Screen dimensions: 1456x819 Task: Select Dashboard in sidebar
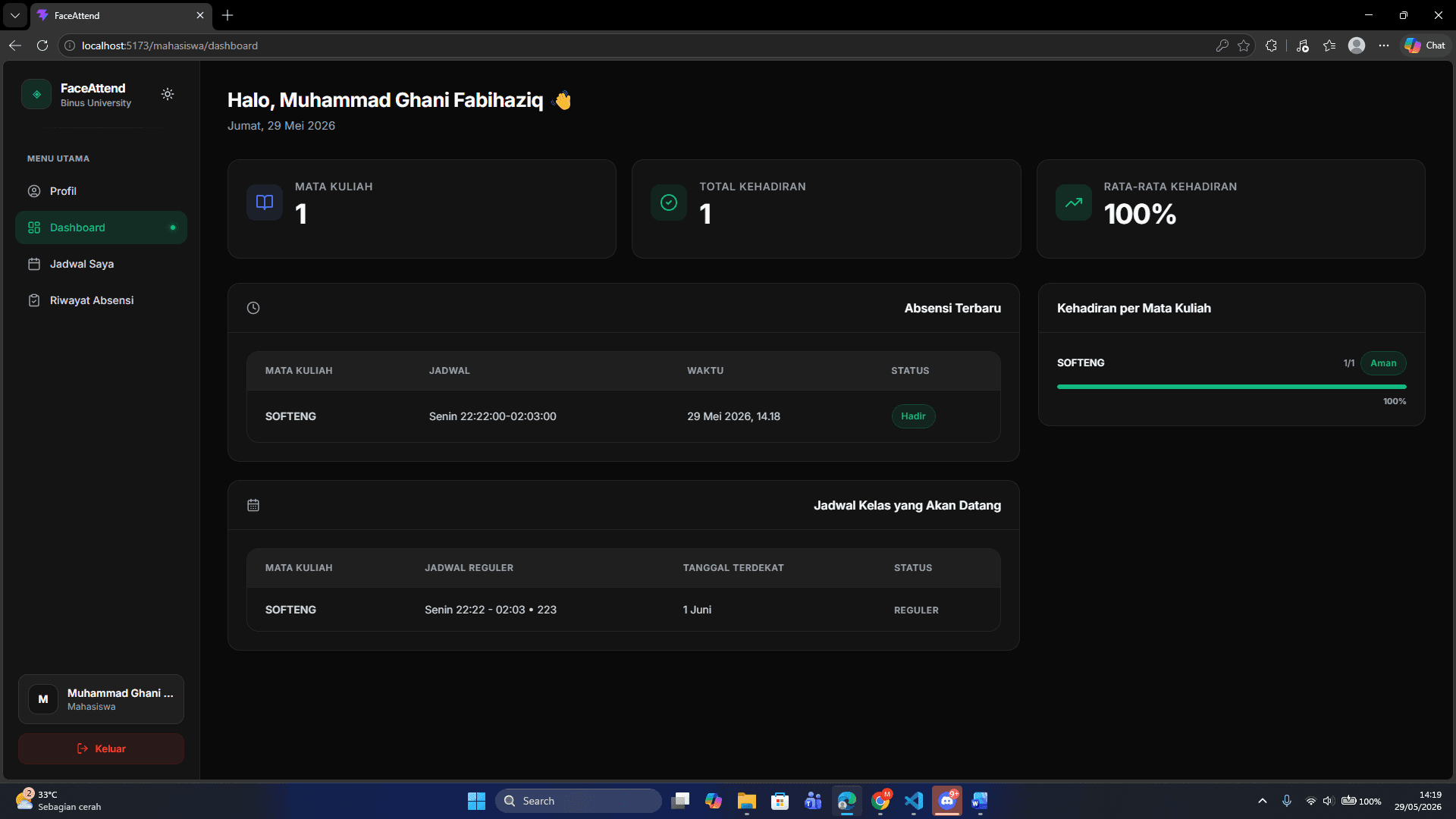click(x=101, y=227)
